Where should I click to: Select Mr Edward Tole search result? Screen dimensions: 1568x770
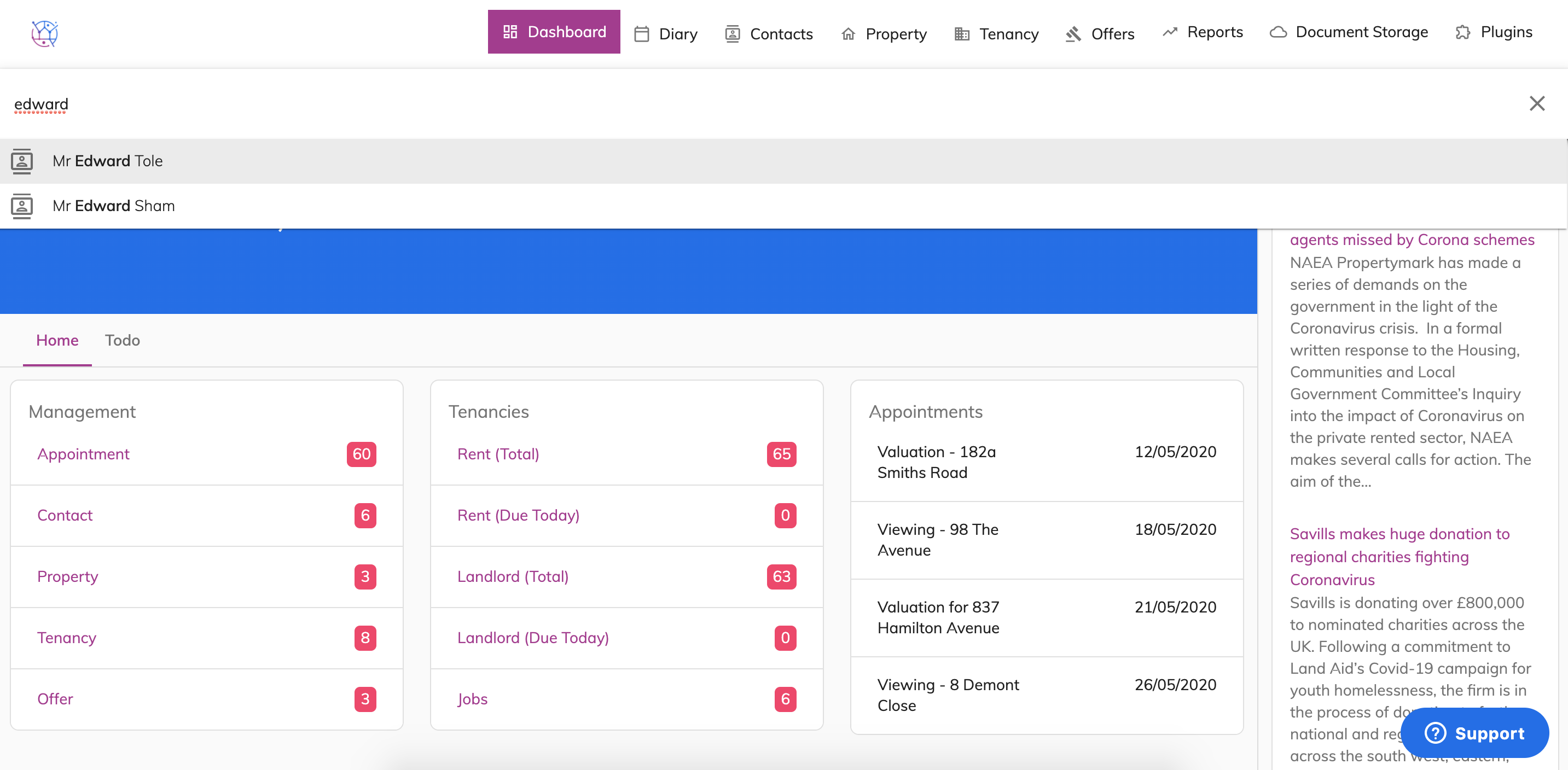108,161
